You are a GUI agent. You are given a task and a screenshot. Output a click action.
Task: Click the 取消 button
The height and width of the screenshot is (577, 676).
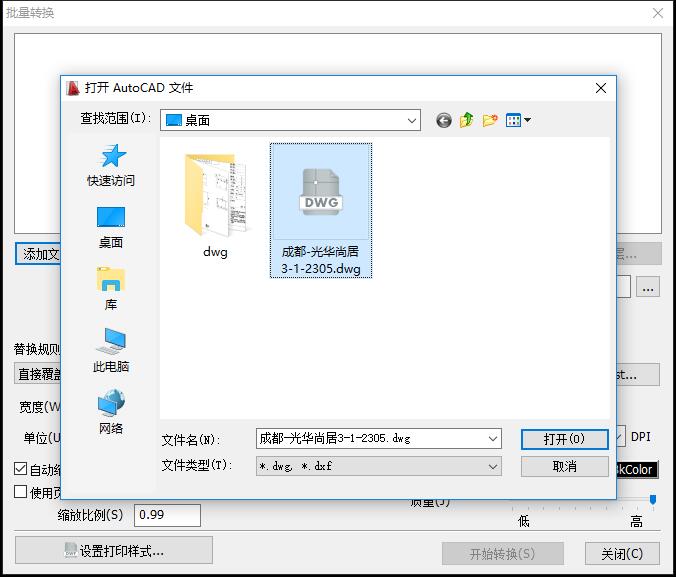point(564,466)
